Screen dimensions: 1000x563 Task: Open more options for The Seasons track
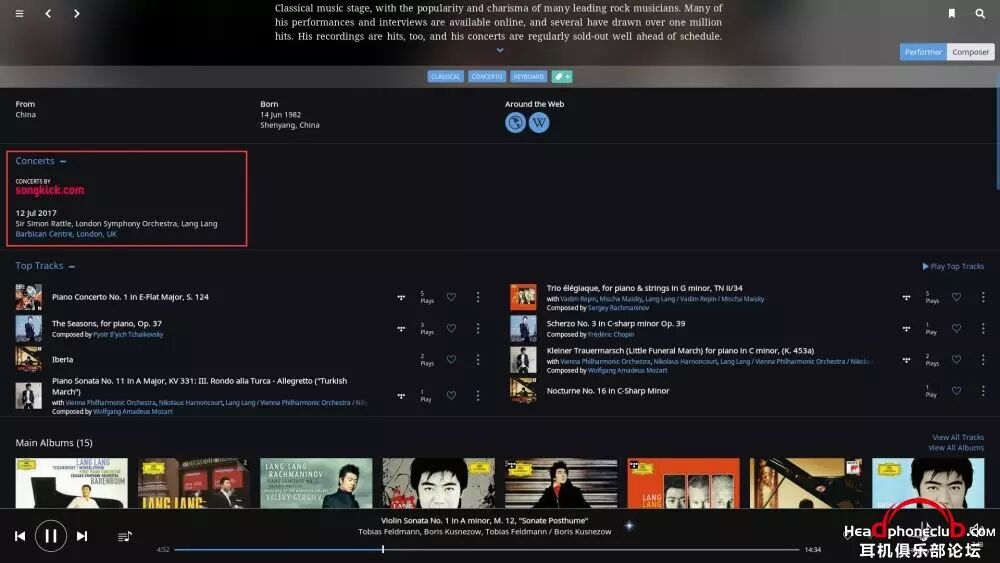(478, 328)
